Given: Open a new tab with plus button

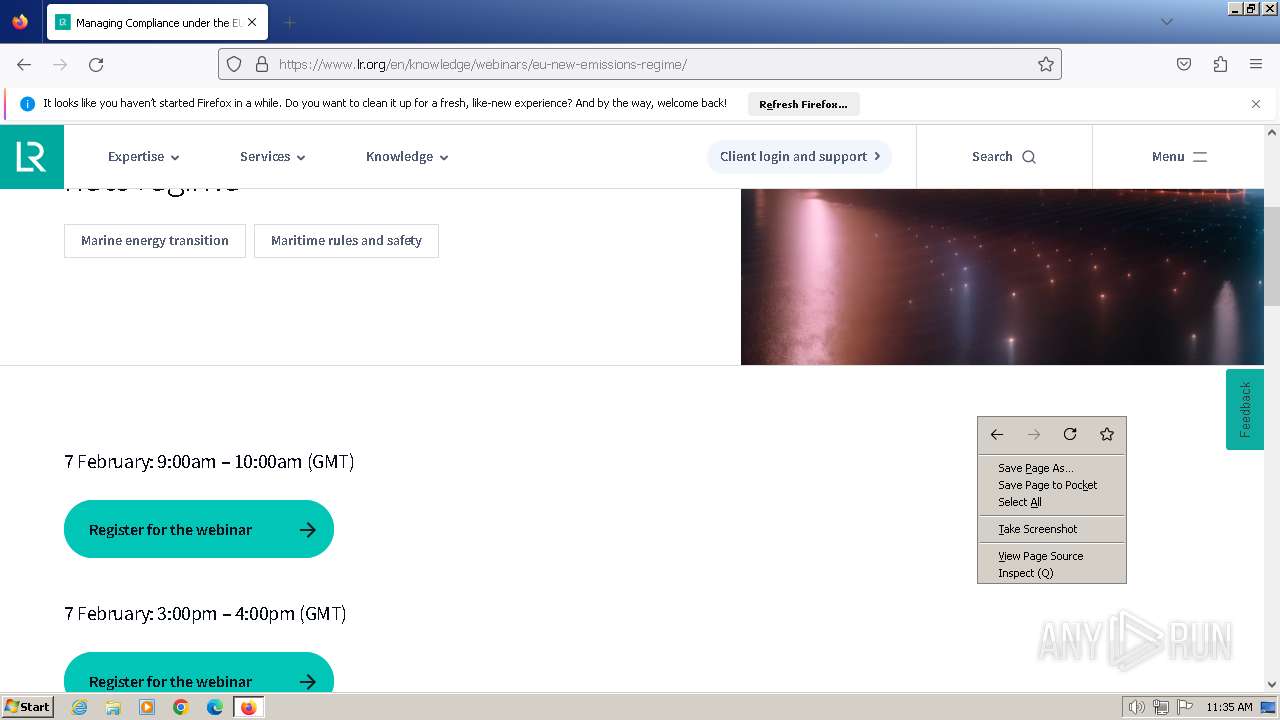Looking at the screenshot, I should (x=289, y=22).
